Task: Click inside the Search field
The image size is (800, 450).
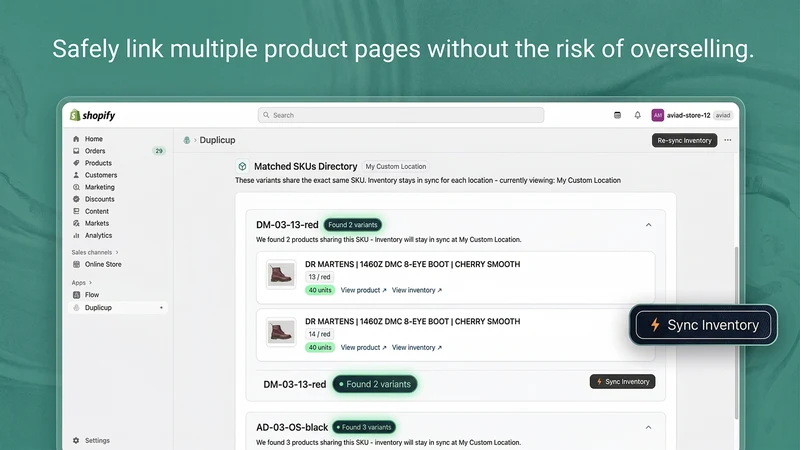Action: point(401,115)
